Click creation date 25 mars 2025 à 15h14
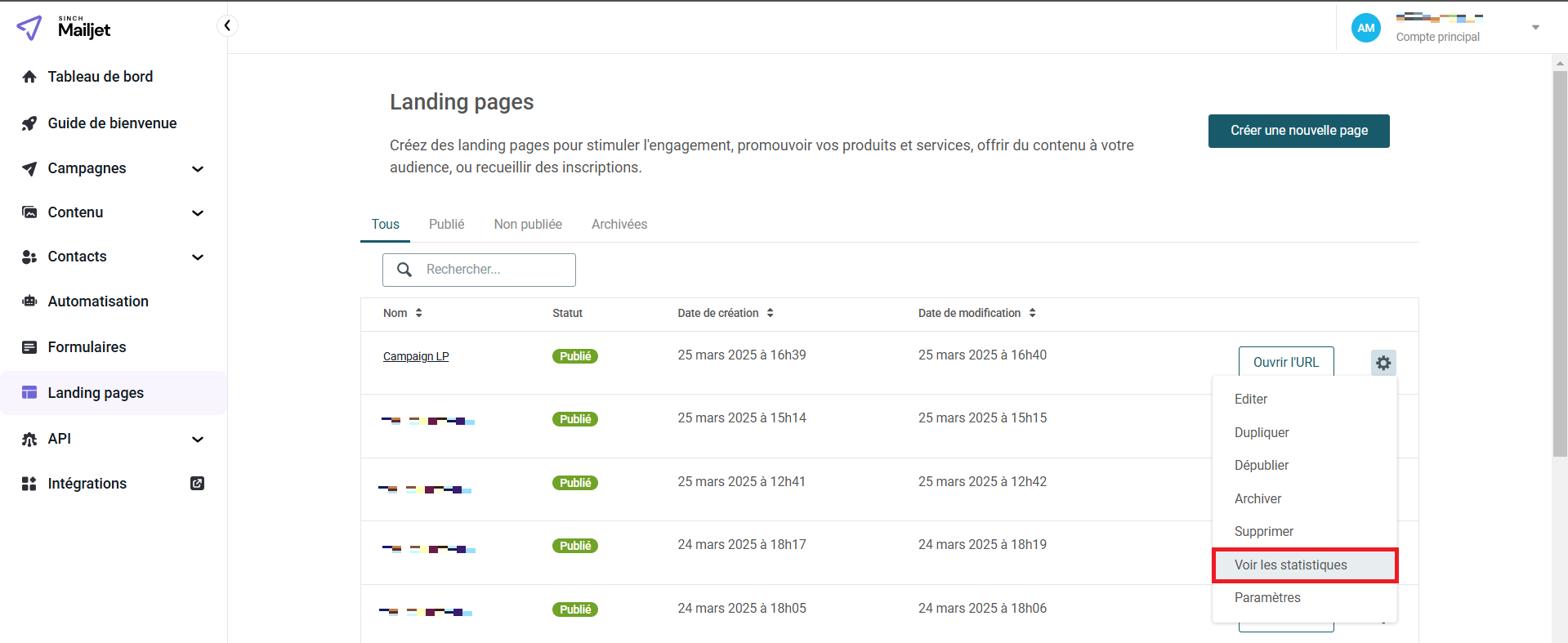The width and height of the screenshot is (1568, 643). point(742,418)
